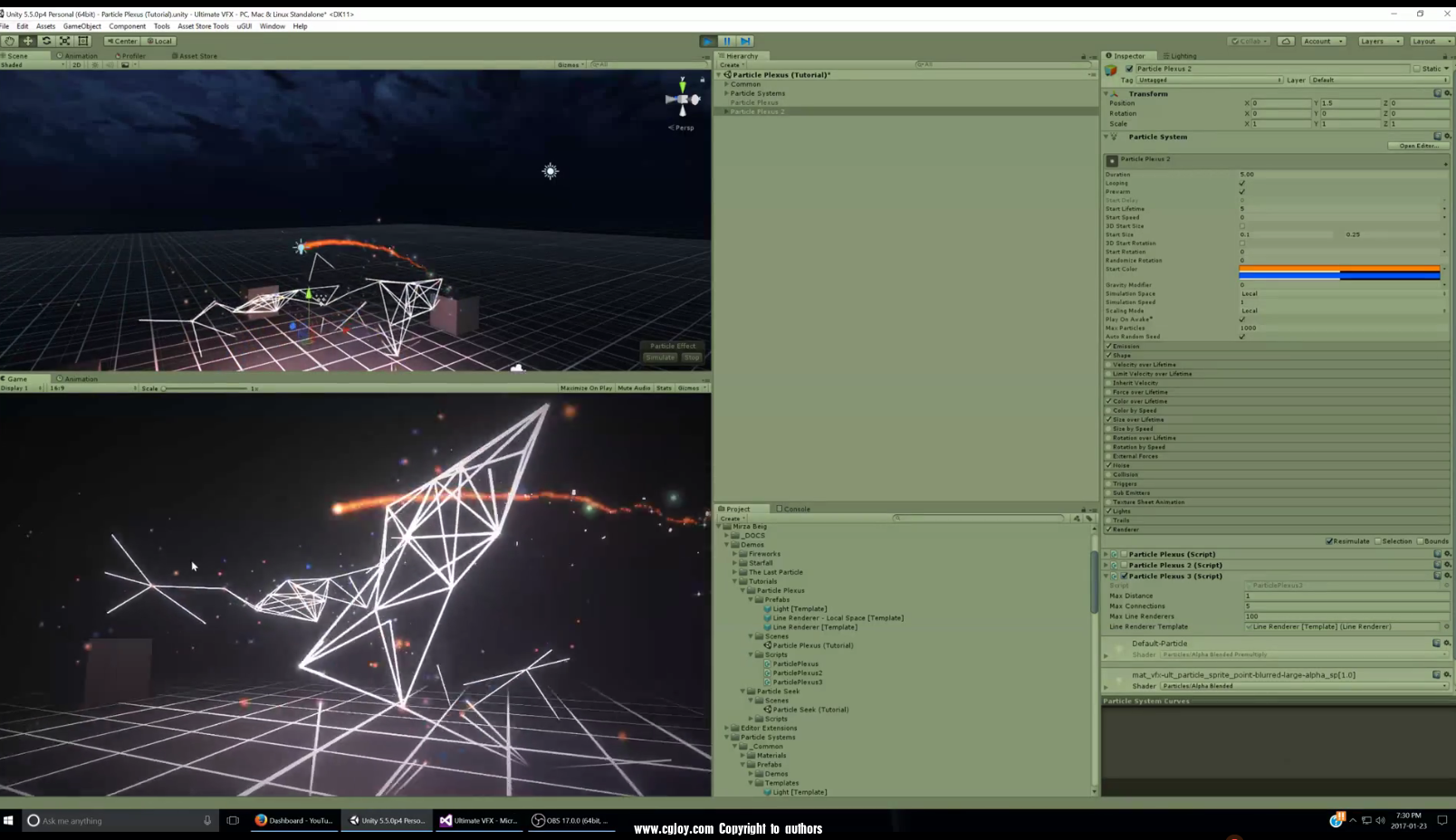Toggle scene lighting sun icon
This screenshot has width=1456, height=840.
click(x=95, y=65)
